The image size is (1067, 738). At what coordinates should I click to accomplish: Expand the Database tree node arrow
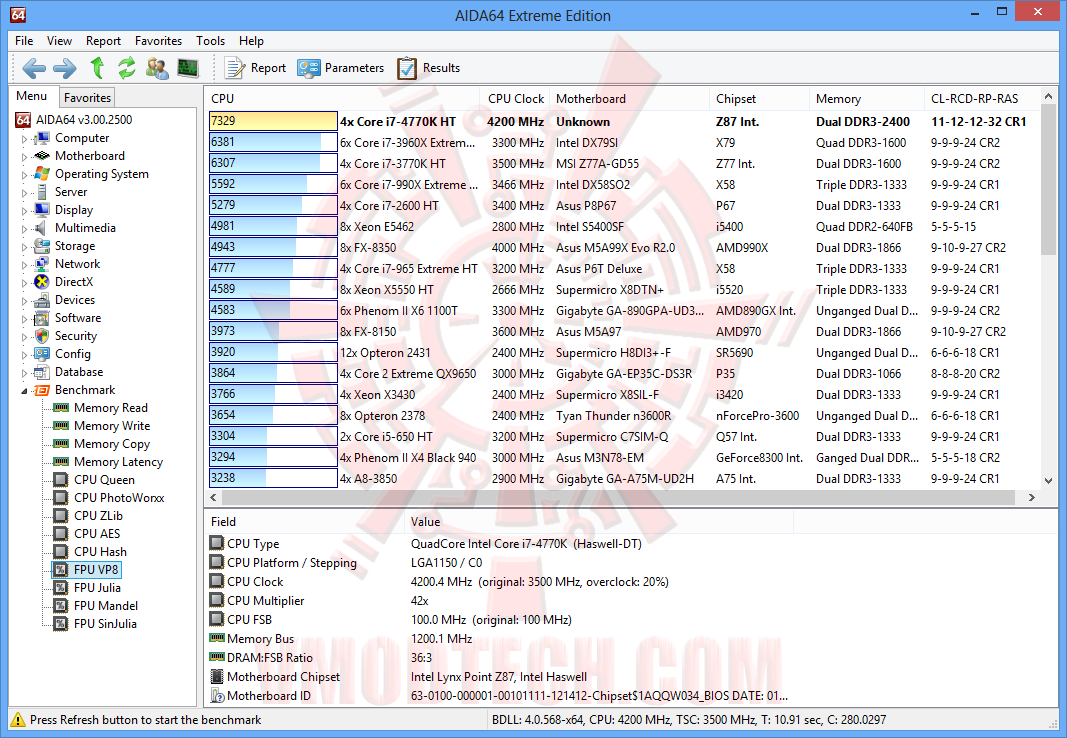tap(24, 373)
